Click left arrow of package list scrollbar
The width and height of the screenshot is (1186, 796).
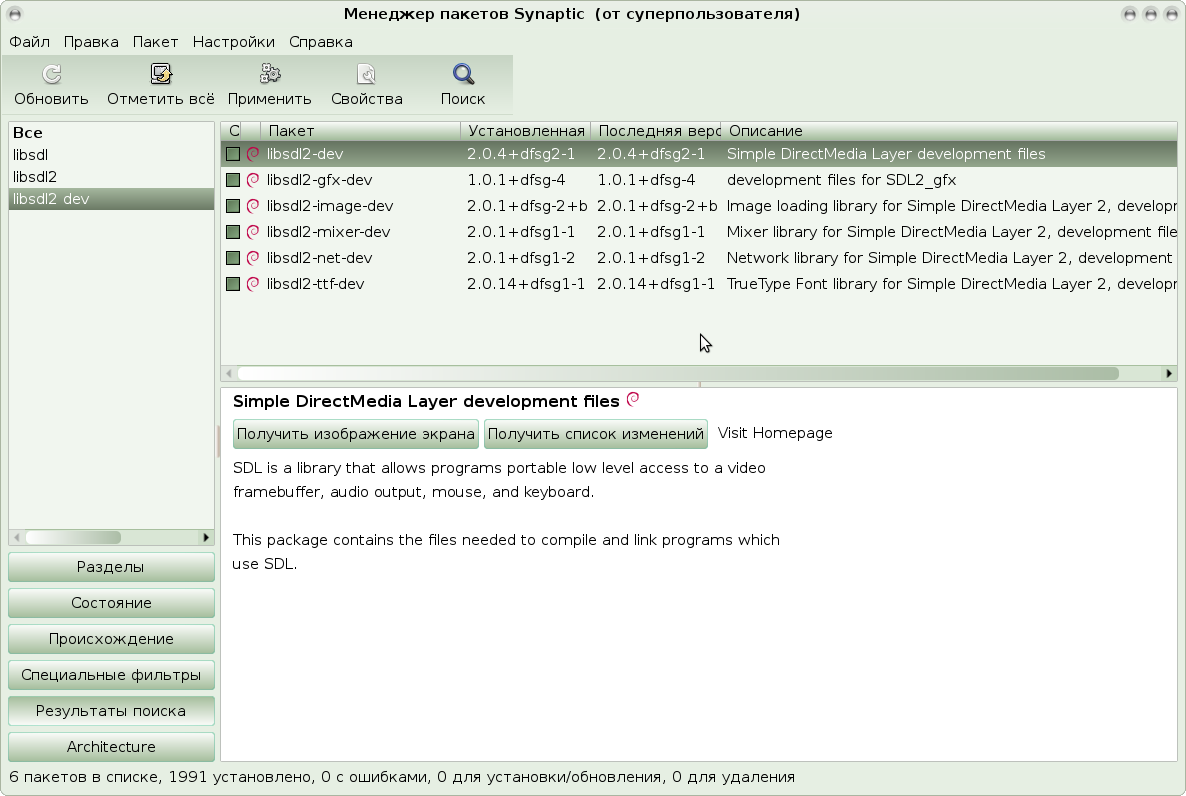[x=229, y=373]
